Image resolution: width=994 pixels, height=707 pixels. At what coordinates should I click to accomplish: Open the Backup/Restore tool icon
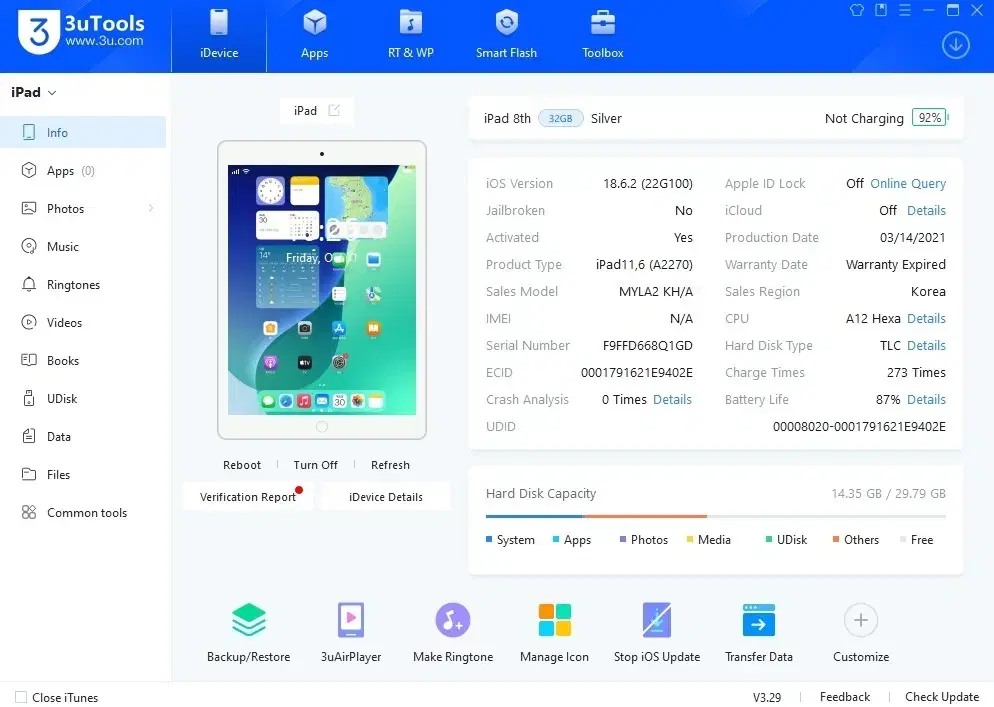click(248, 620)
